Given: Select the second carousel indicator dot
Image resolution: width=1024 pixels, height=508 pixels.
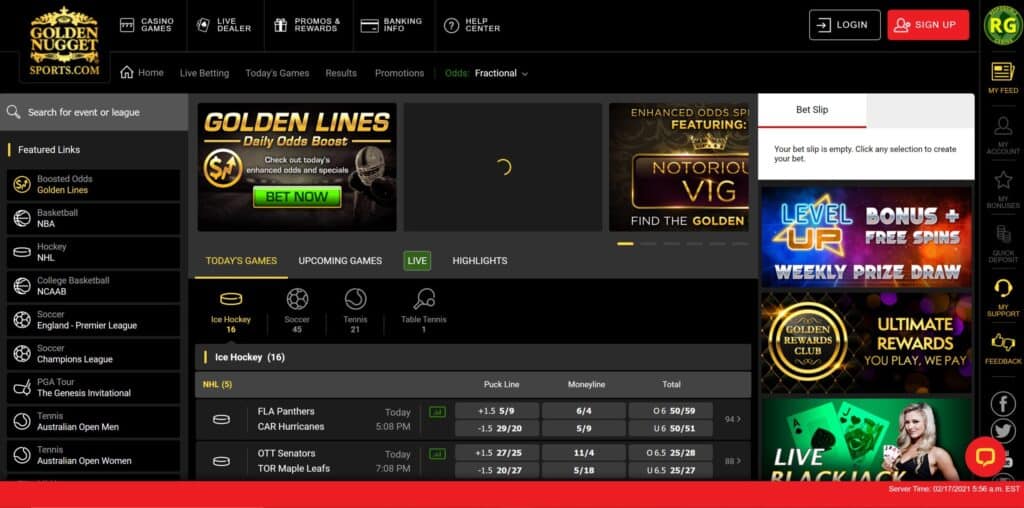Looking at the screenshot, I should pos(648,244).
